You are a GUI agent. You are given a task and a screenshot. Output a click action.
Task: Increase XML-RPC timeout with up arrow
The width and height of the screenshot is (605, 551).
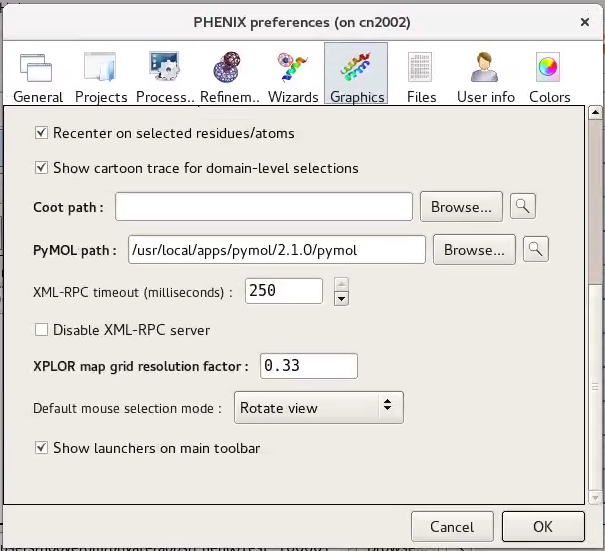tap(341, 284)
